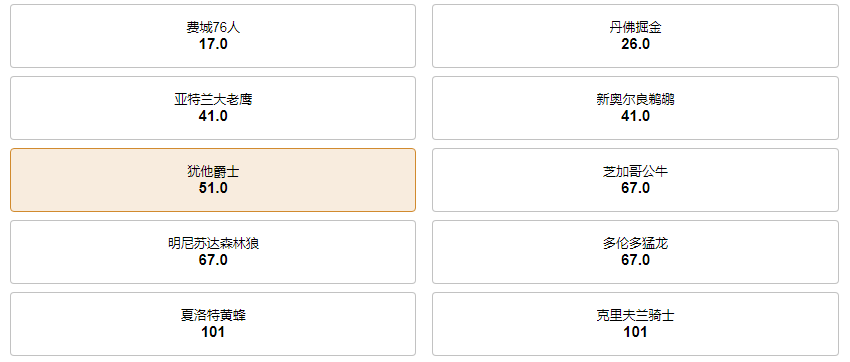Click 101 odds under 夏洛特黄蜂
The height and width of the screenshot is (362, 850).
[213, 332]
